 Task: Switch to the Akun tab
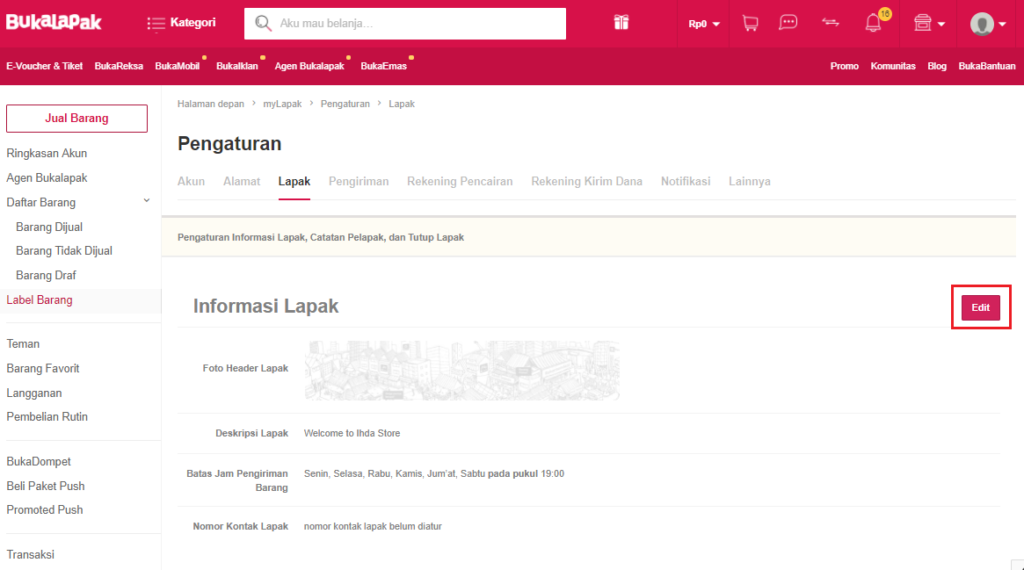coord(191,182)
